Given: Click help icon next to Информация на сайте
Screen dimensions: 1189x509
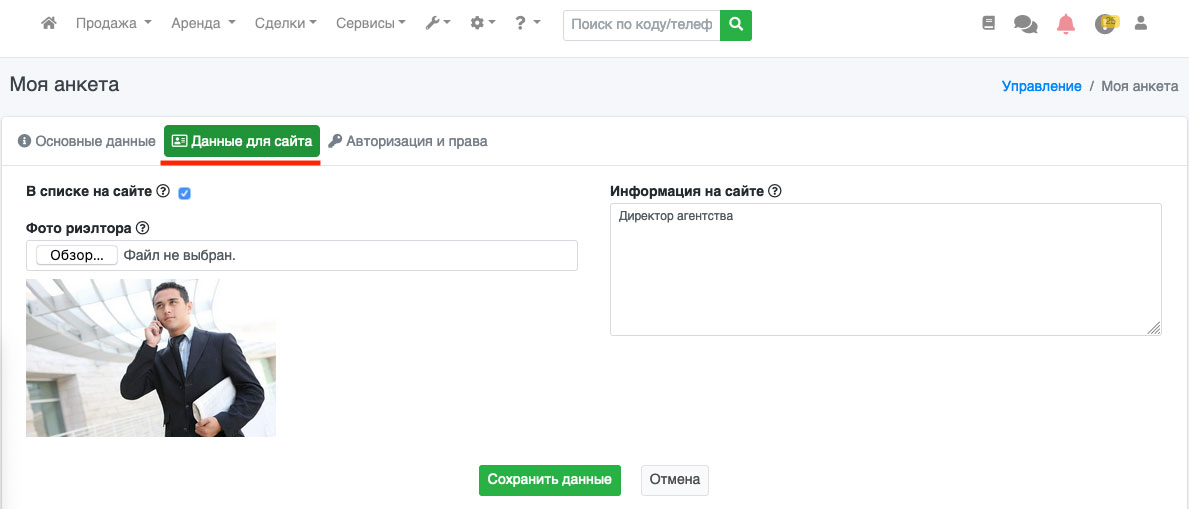Looking at the screenshot, I should click(775, 191).
